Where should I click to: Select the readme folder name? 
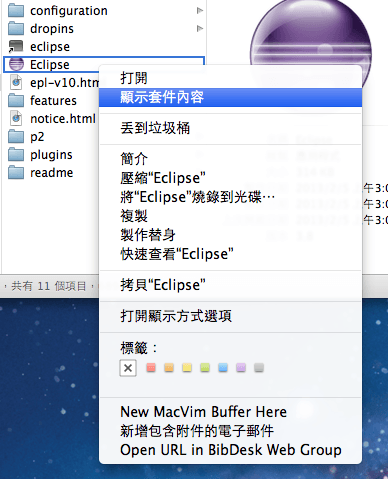(x=52, y=173)
